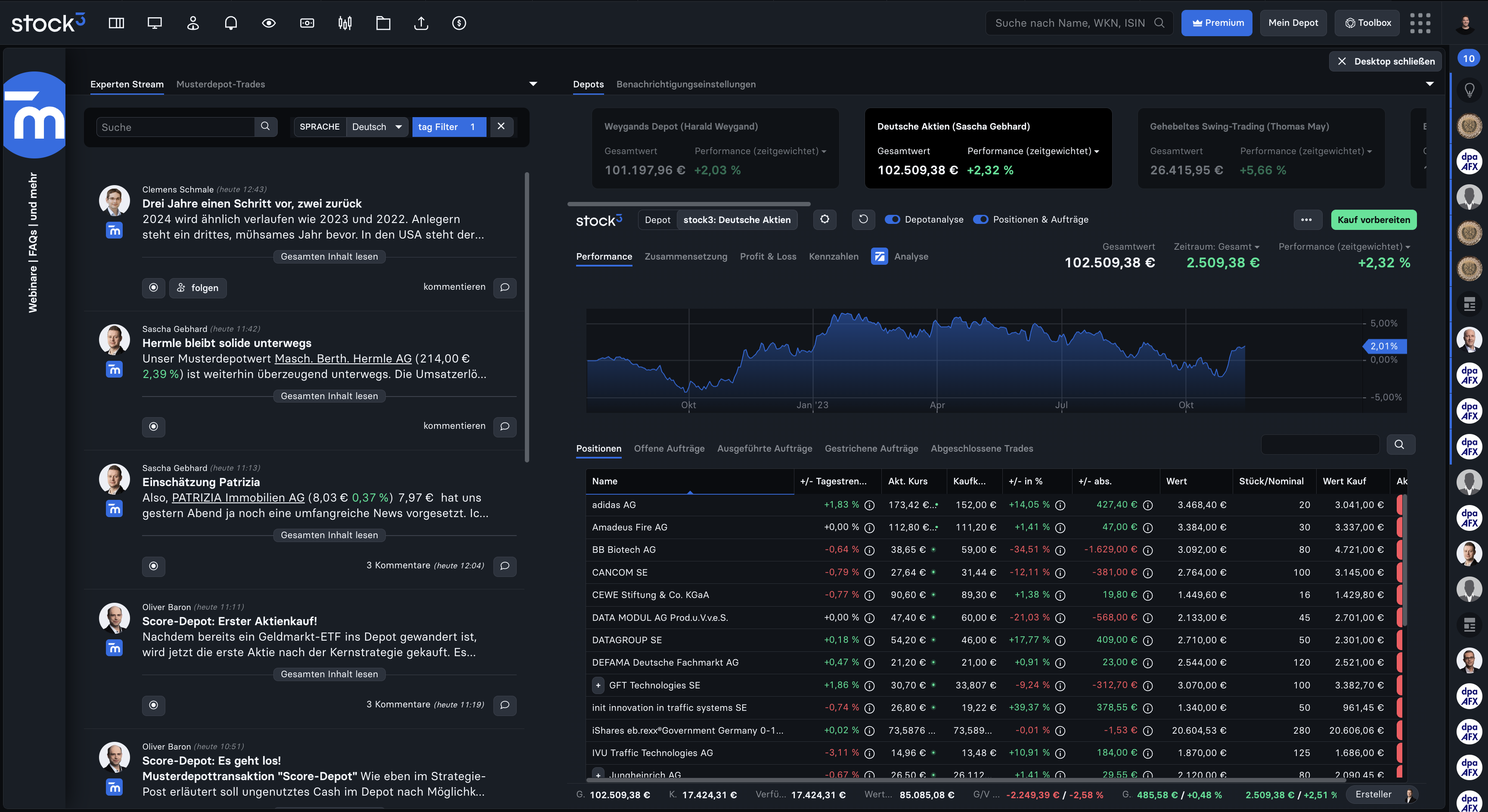Switch to the Musterdepot-Trades tab
The width and height of the screenshot is (1488, 812).
pos(220,84)
